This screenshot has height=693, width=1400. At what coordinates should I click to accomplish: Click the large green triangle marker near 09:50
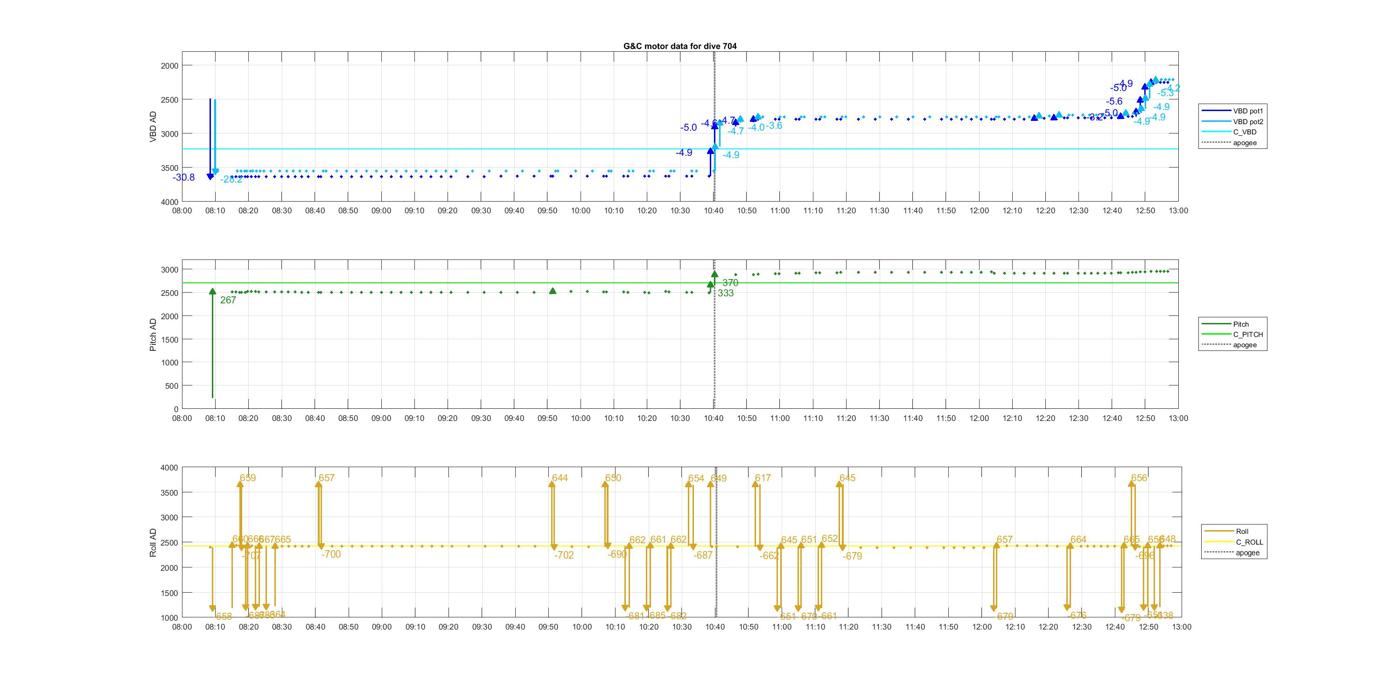pos(553,291)
